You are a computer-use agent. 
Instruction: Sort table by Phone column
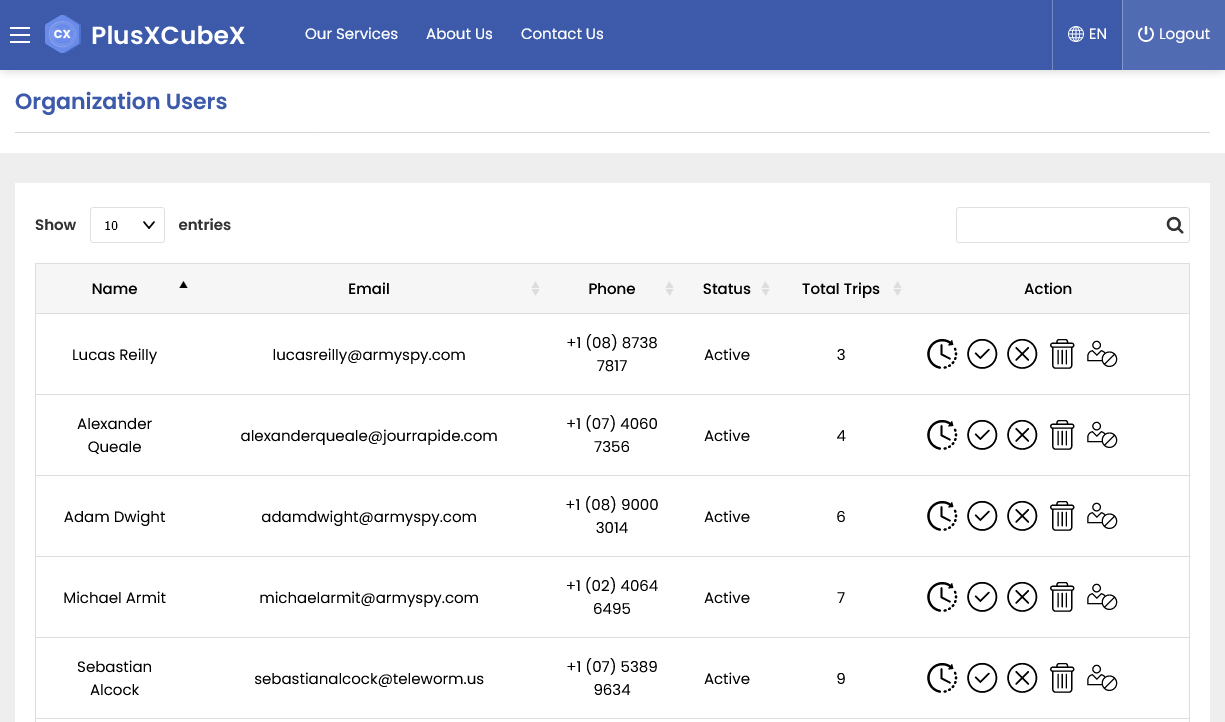pyautogui.click(x=612, y=289)
